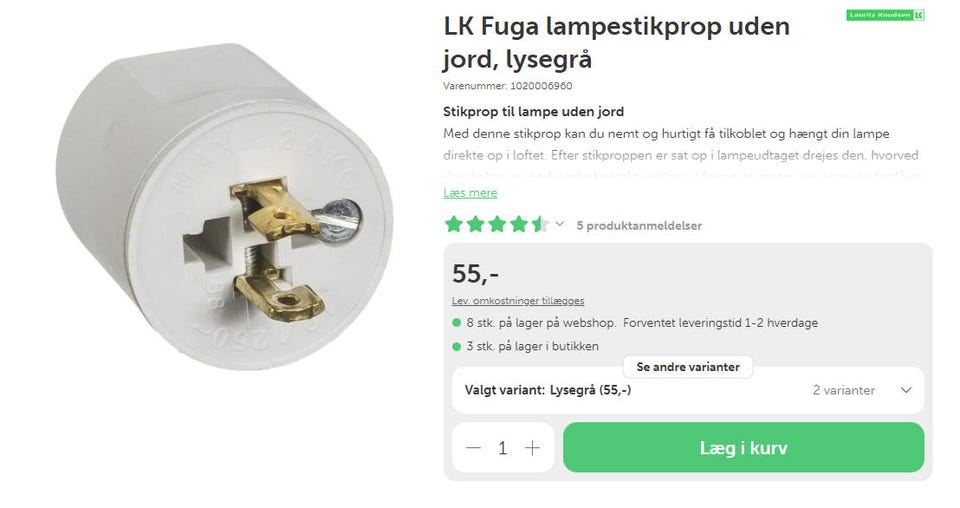960x508 pixels.
Task: Click the Lauritz Knudsen brand logo
Action: [x=885, y=15]
